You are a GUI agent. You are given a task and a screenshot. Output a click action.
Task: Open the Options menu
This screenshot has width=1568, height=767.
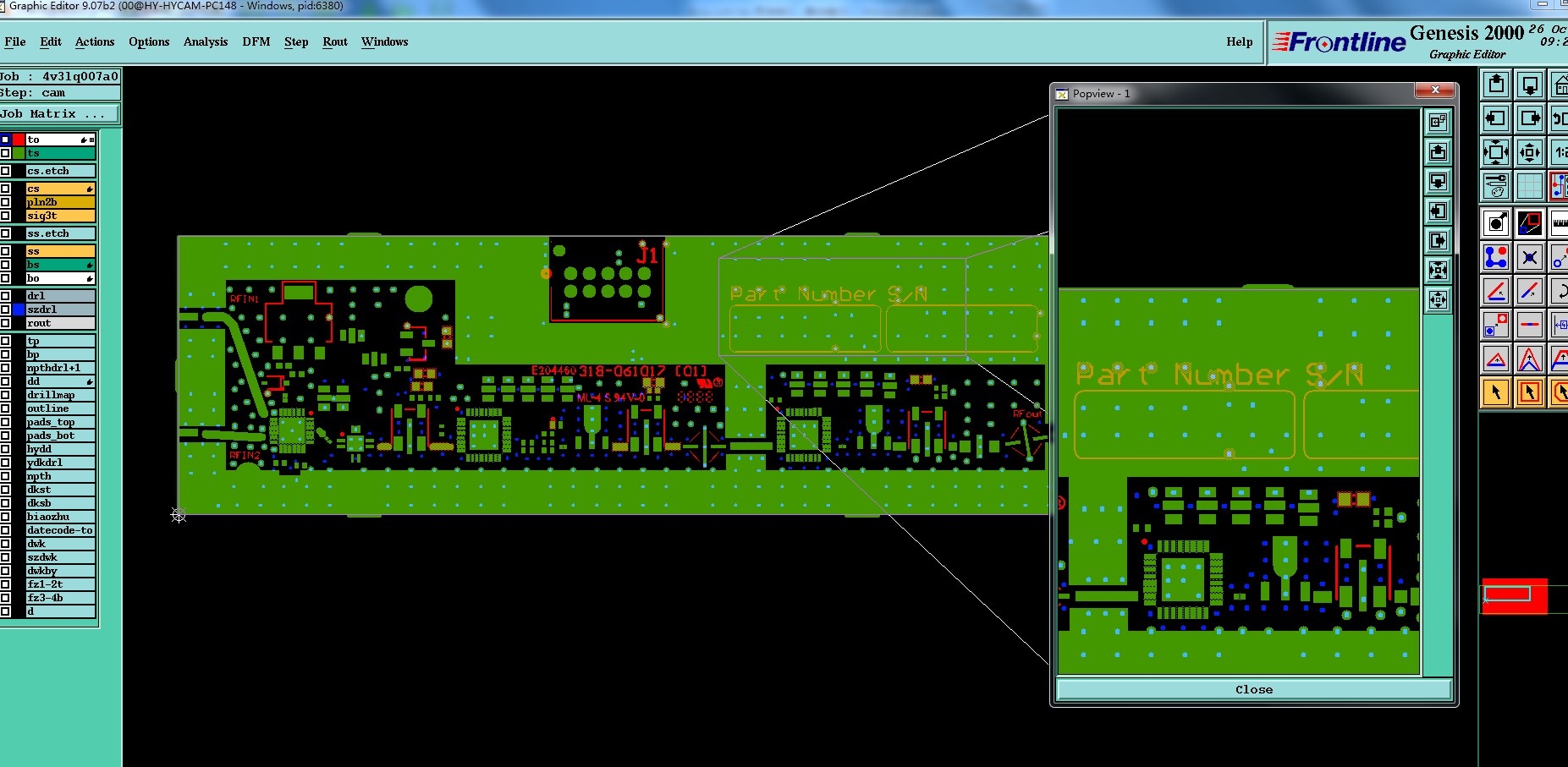(149, 41)
